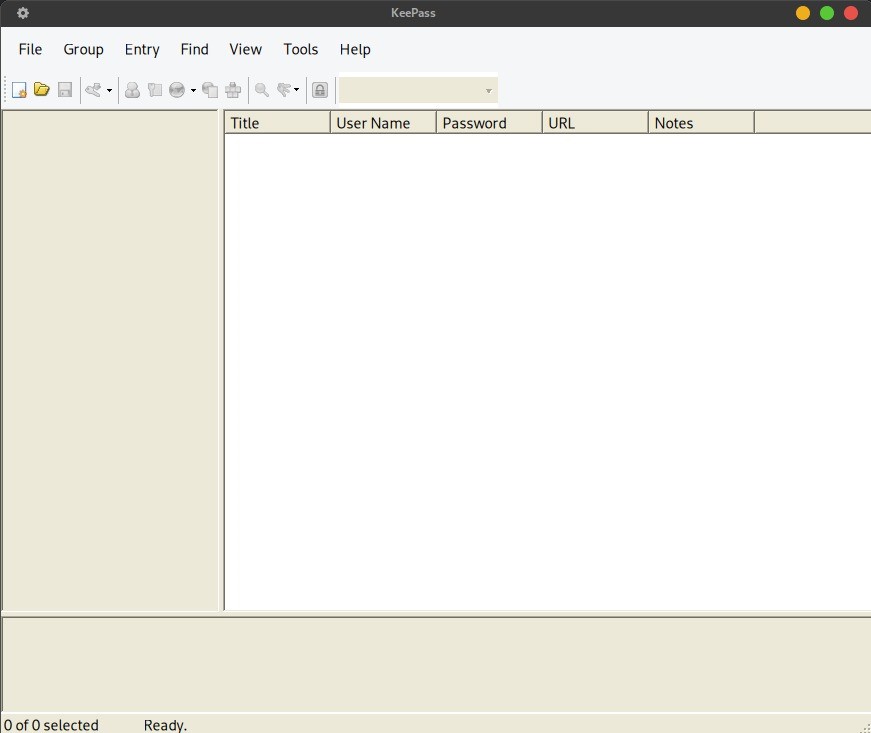Expand the Open URL dropdown arrow
871x733 pixels.
(193, 91)
